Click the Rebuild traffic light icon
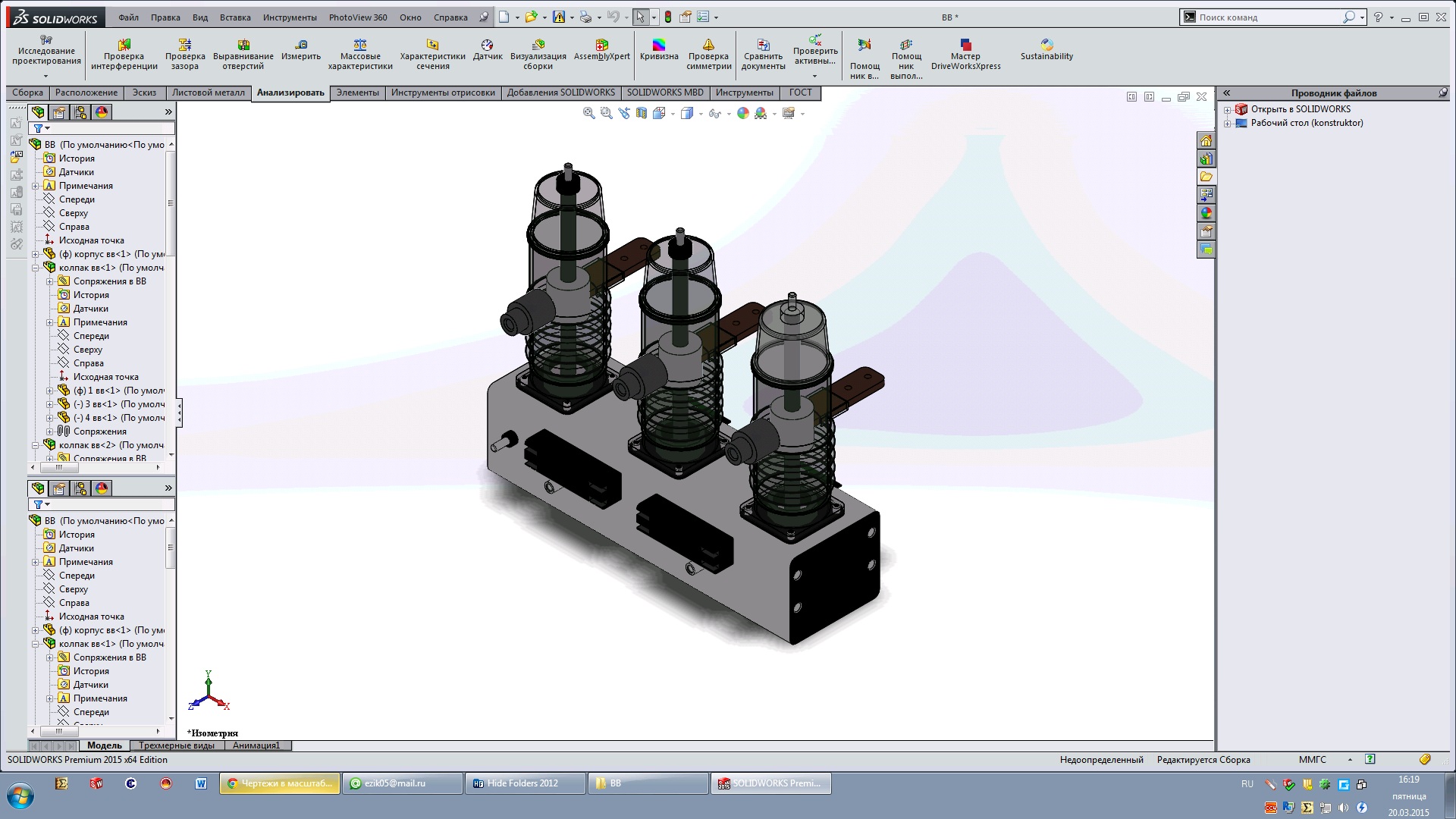 pos(667,17)
